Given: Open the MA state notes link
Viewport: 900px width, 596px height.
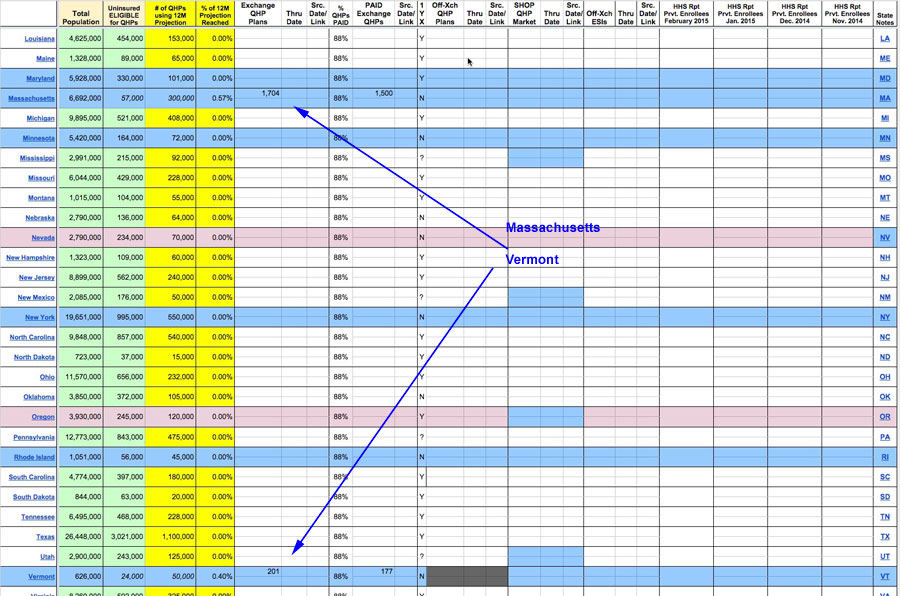Looking at the screenshot, I should (884, 98).
